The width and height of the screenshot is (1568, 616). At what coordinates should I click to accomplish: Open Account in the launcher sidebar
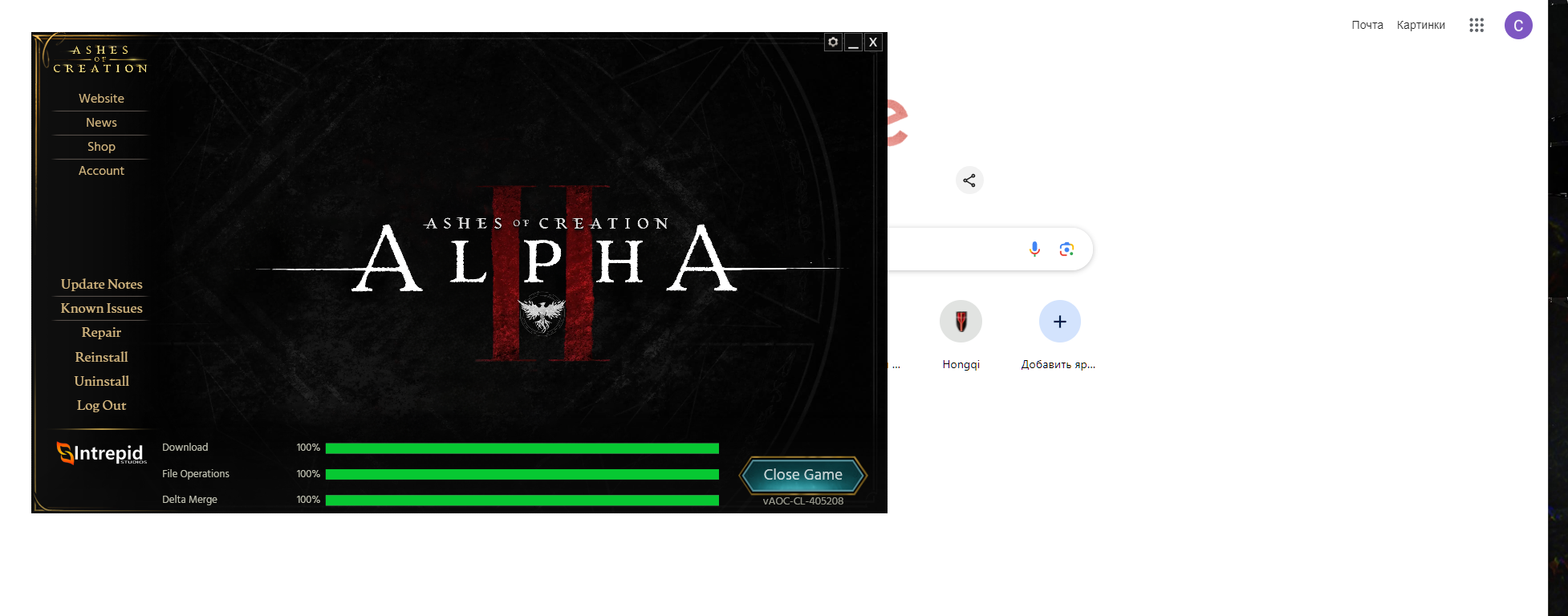coord(101,171)
